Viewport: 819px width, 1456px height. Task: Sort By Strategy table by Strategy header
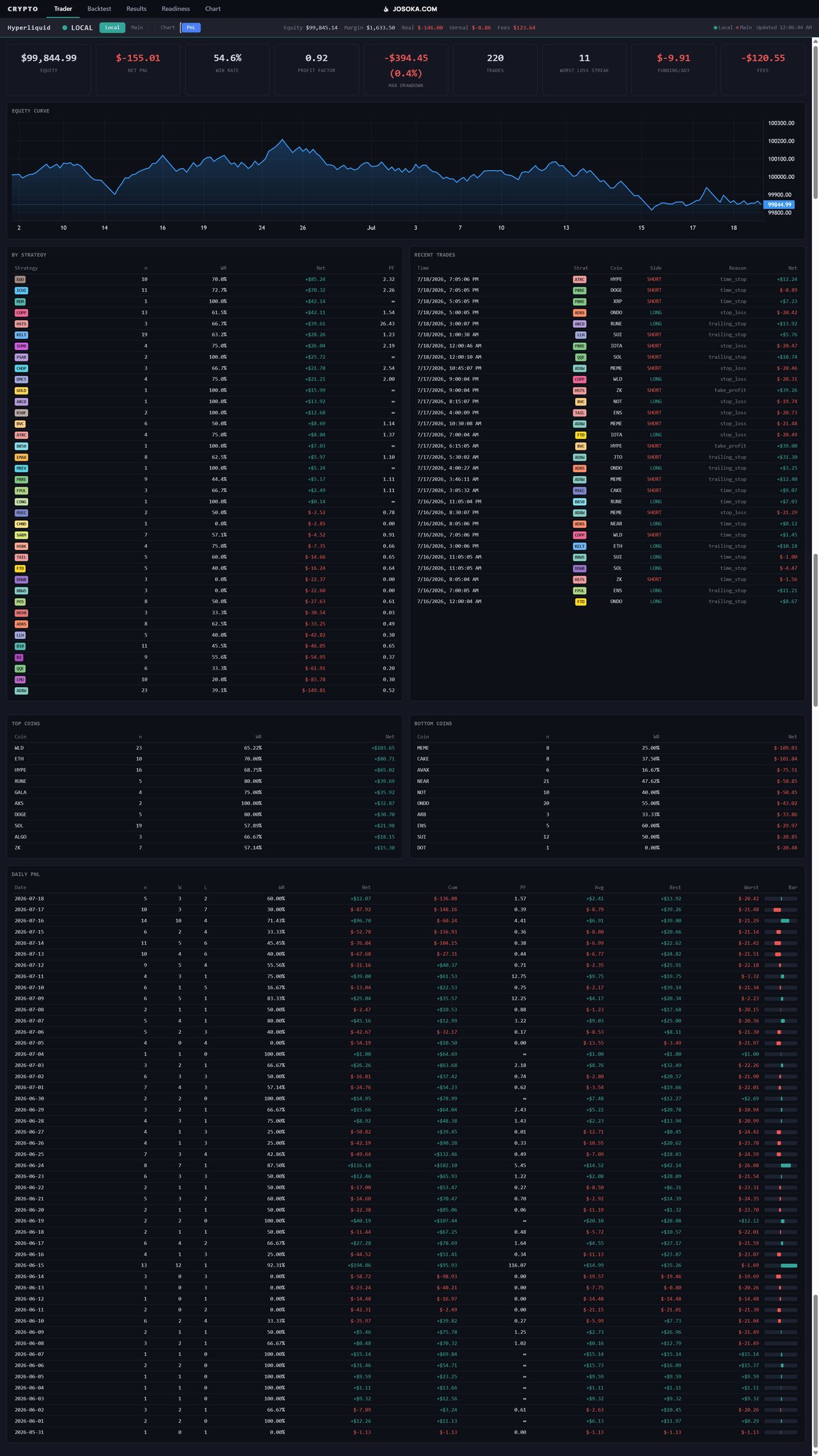pyautogui.click(x=26, y=268)
